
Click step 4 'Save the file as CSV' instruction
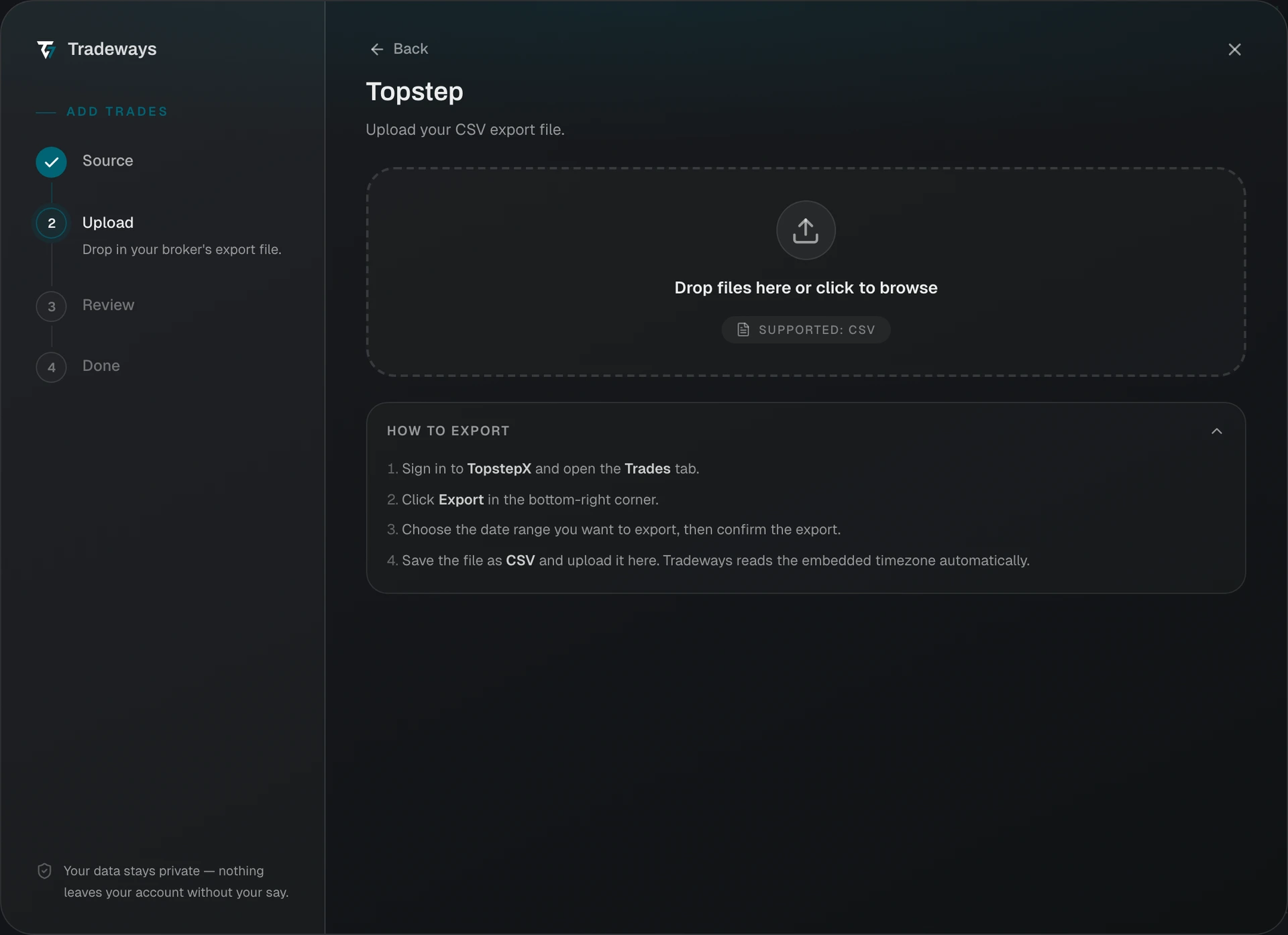click(708, 561)
